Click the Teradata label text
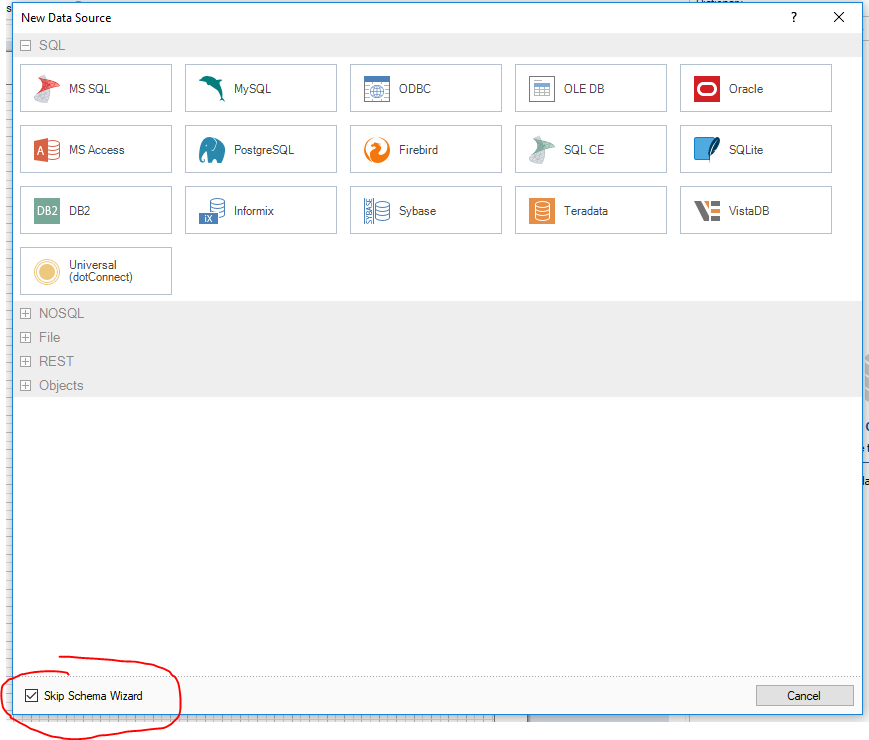 pos(586,211)
